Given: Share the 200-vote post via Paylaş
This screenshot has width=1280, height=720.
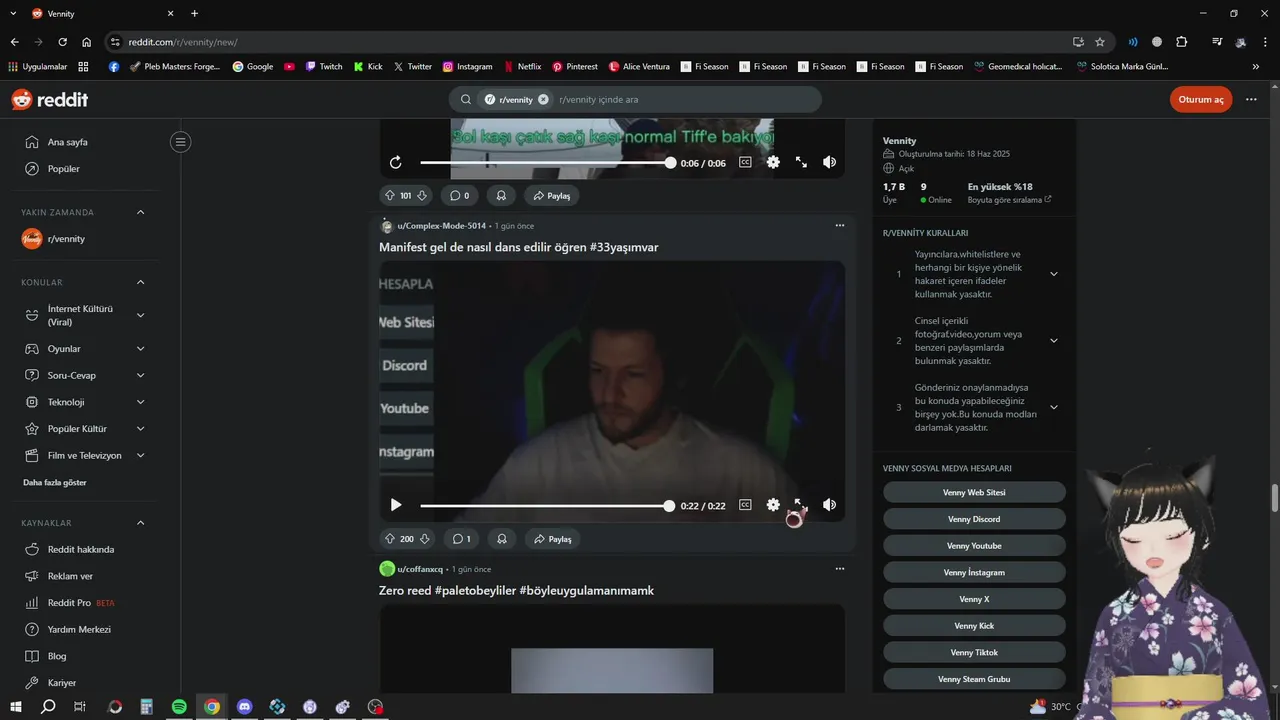Looking at the screenshot, I should [552, 539].
